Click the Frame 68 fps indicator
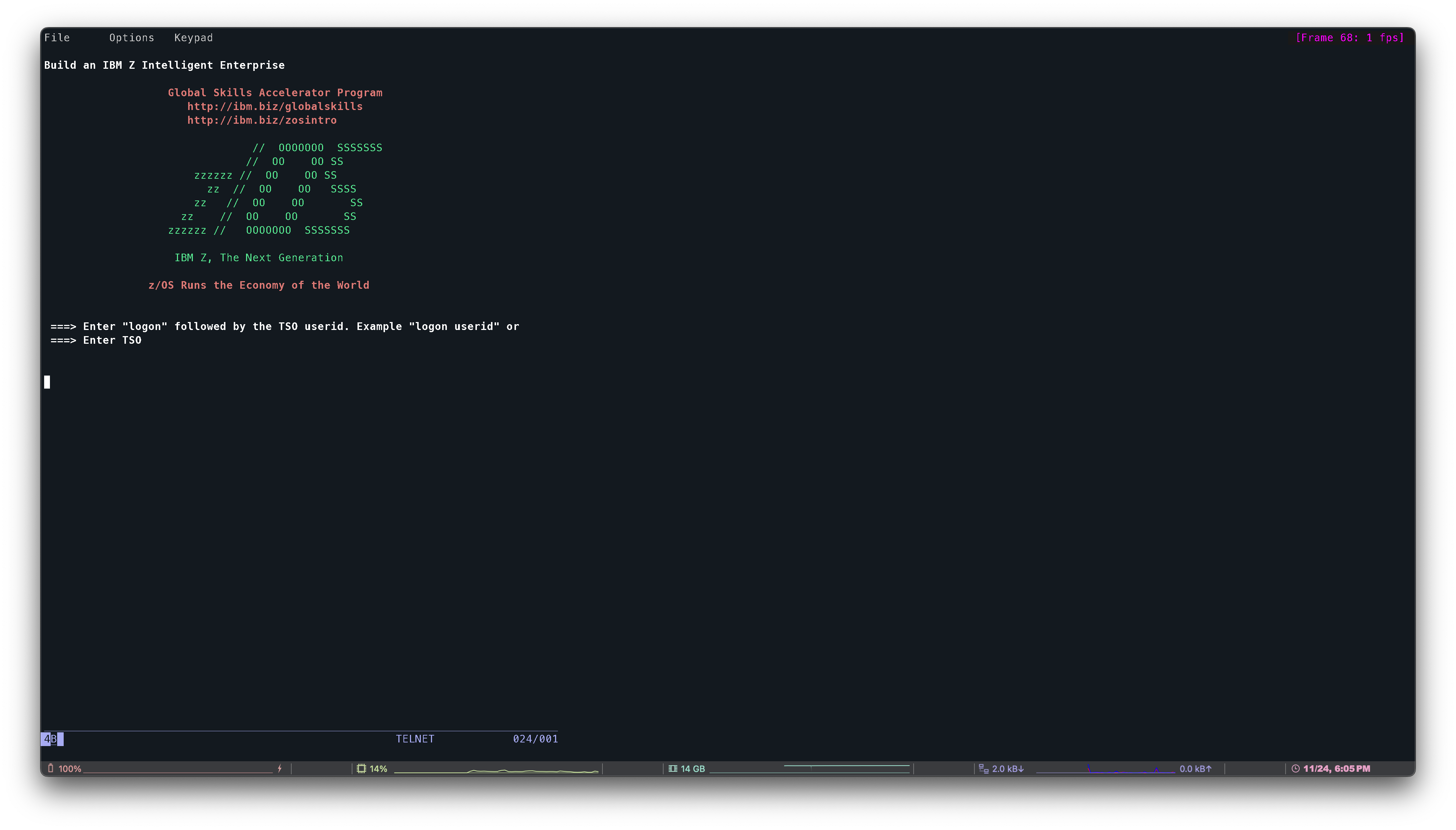 pyautogui.click(x=1349, y=38)
